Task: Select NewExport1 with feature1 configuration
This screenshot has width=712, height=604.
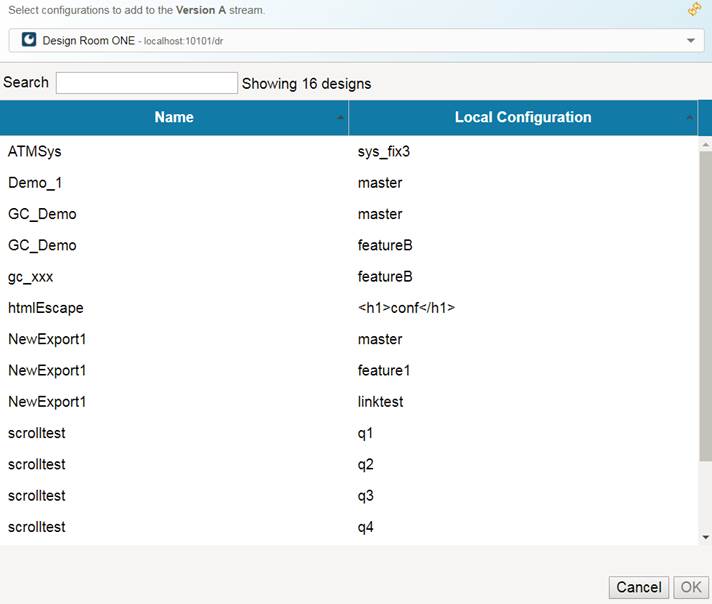Action: pos(47,370)
